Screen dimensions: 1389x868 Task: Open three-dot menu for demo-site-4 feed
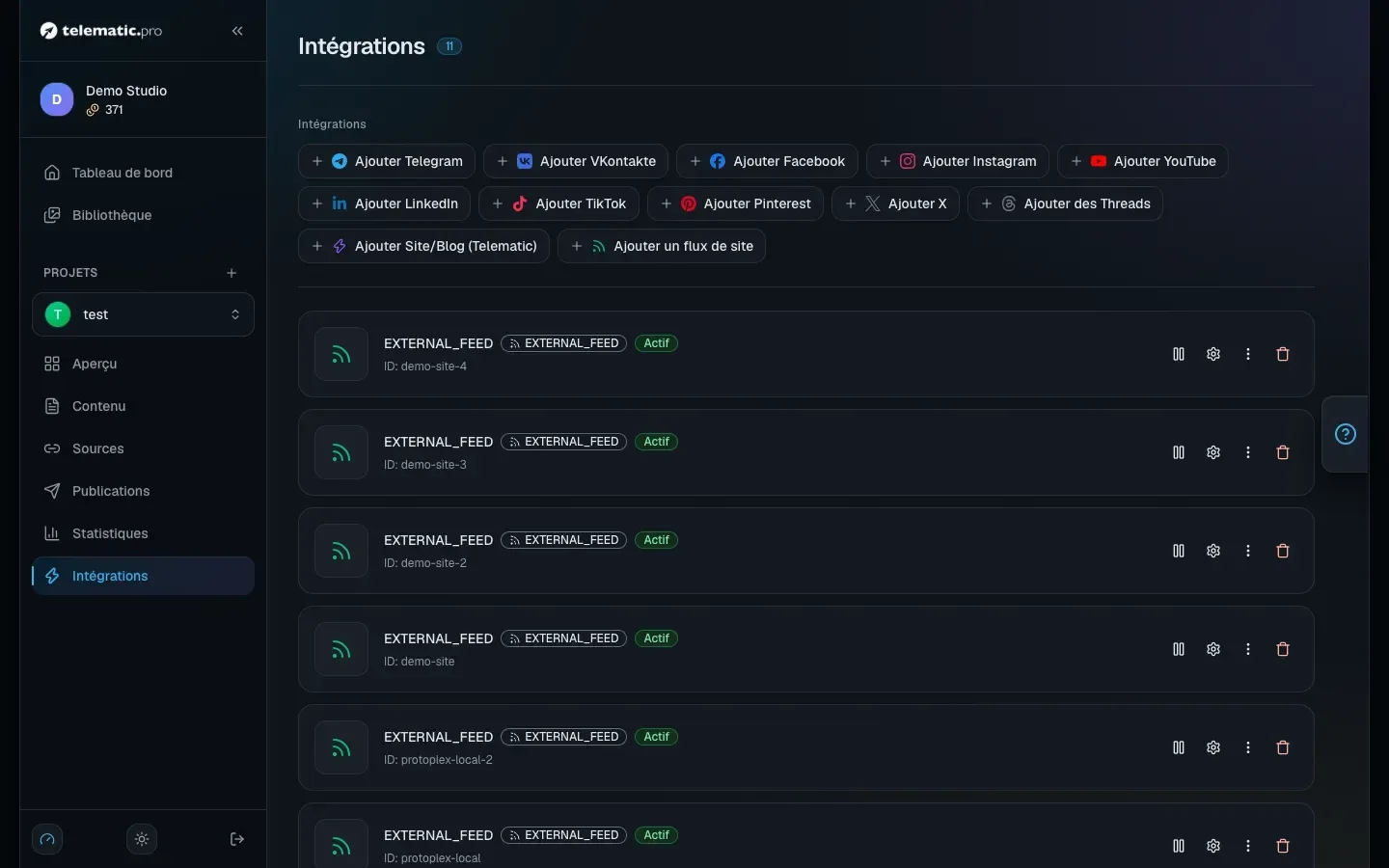click(1248, 354)
